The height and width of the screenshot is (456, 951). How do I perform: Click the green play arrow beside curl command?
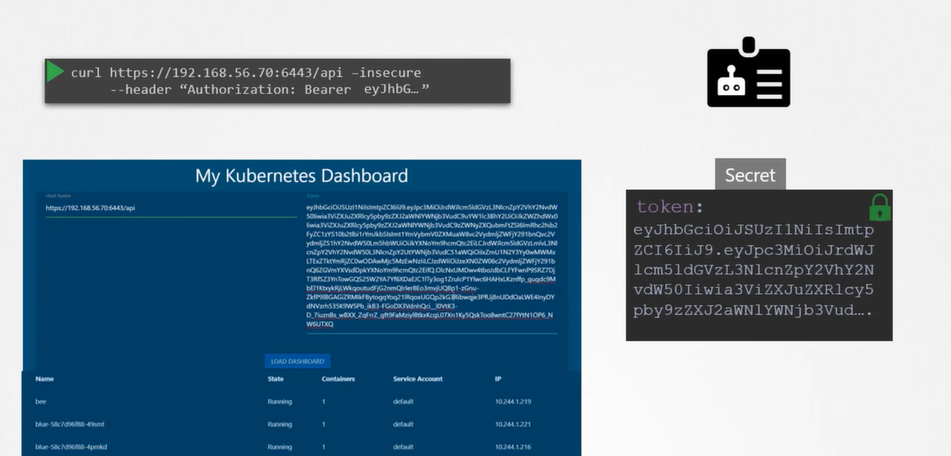(x=55, y=72)
